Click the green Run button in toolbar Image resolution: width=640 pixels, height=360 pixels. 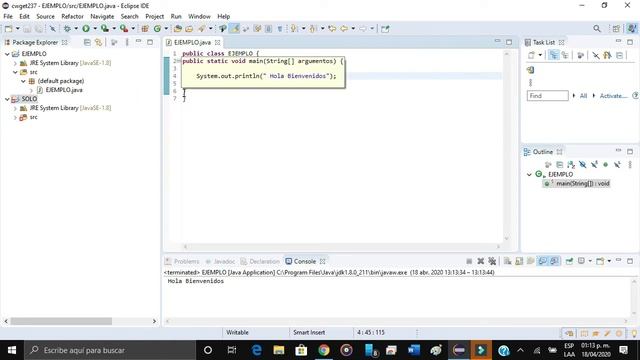pos(86,29)
